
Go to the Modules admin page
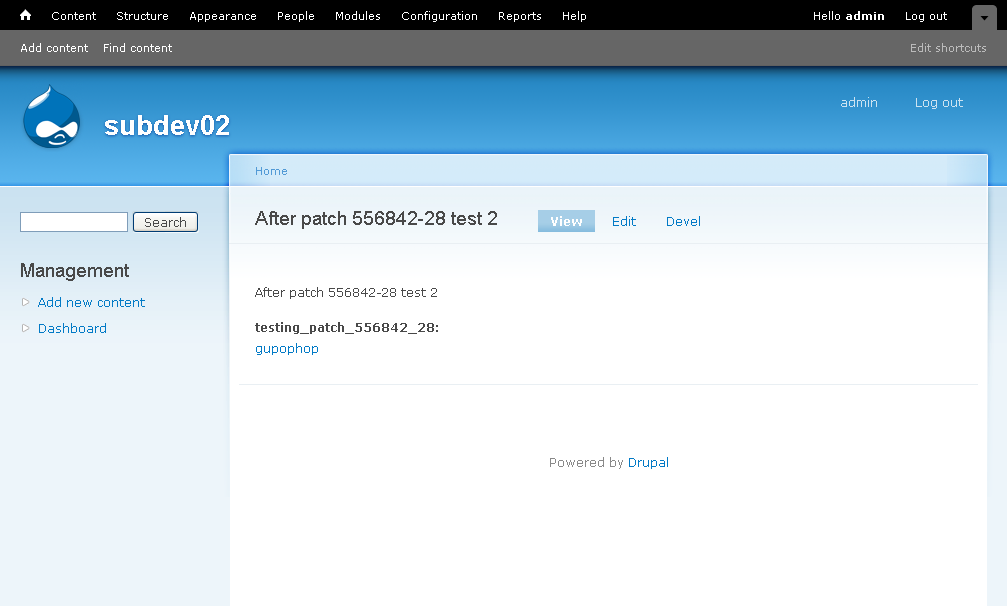tap(358, 16)
